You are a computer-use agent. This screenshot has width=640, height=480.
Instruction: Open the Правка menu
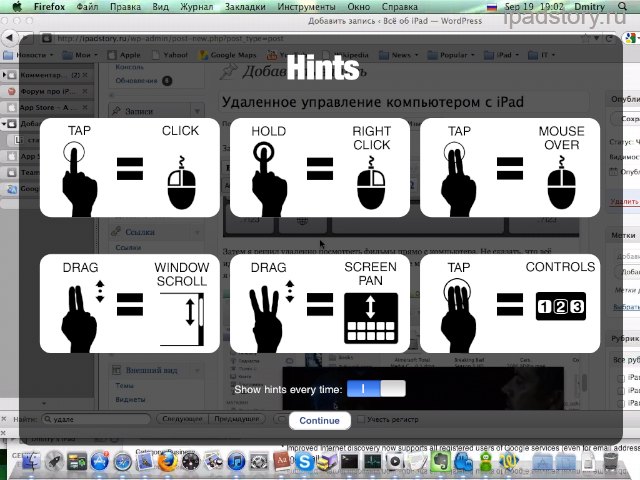coord(125,7)
